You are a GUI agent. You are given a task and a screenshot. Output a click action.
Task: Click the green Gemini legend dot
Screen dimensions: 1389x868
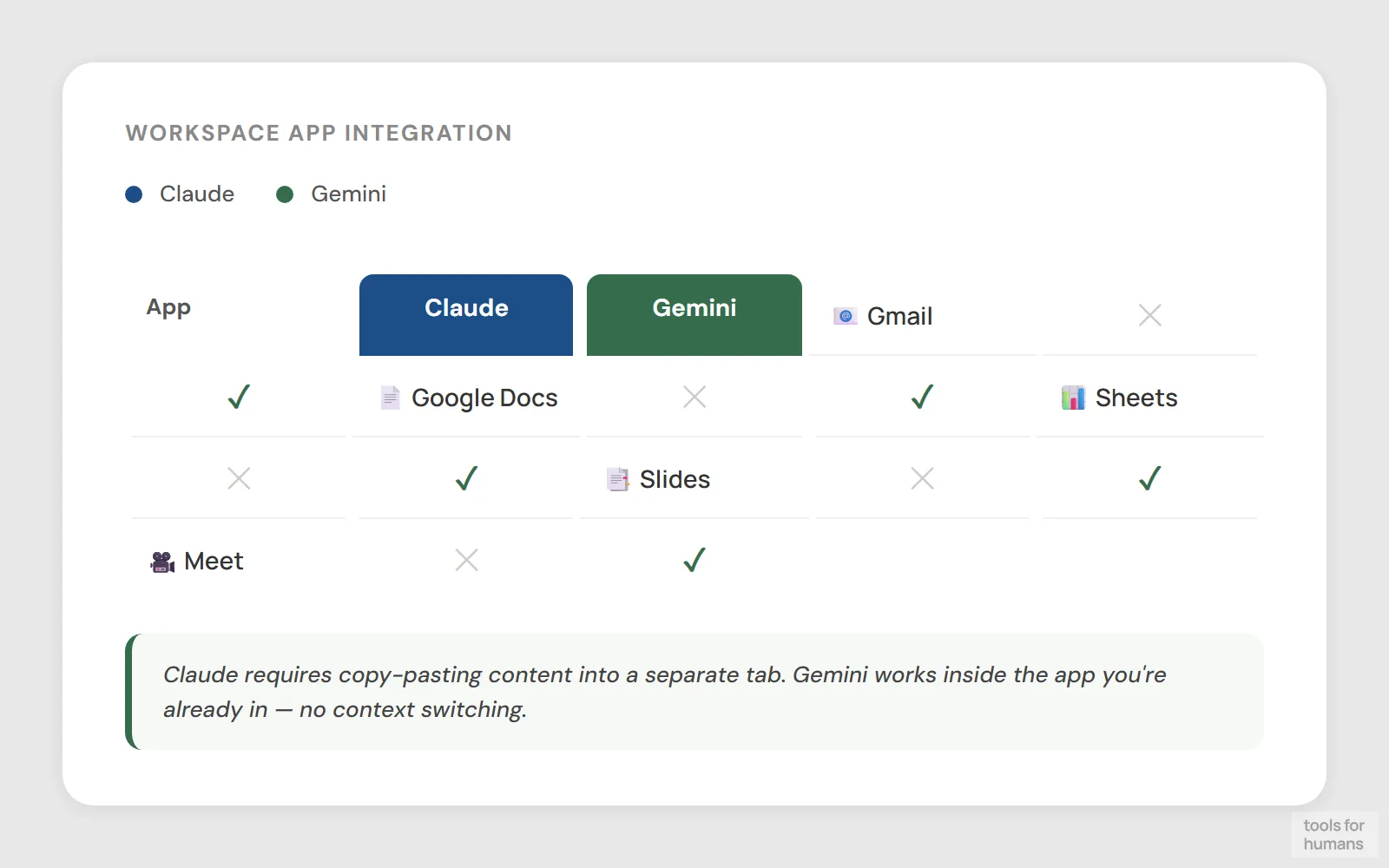pos(285,194)
